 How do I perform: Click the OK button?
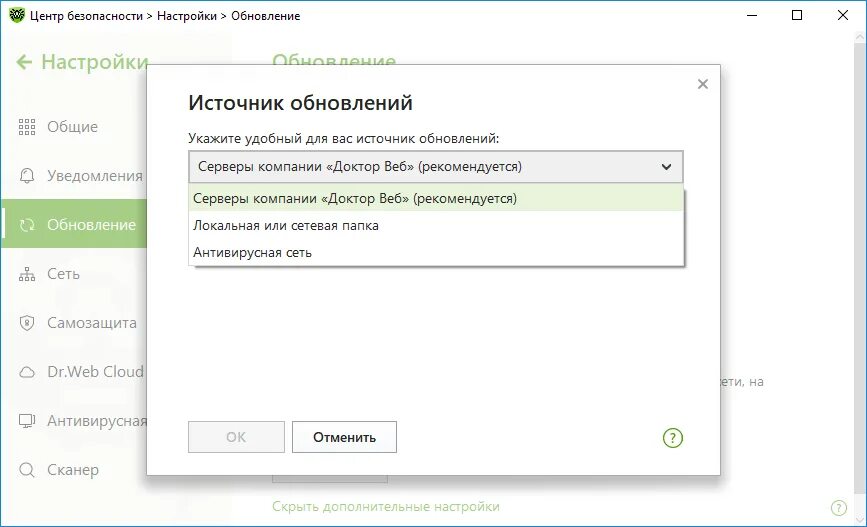pos(236,437)
